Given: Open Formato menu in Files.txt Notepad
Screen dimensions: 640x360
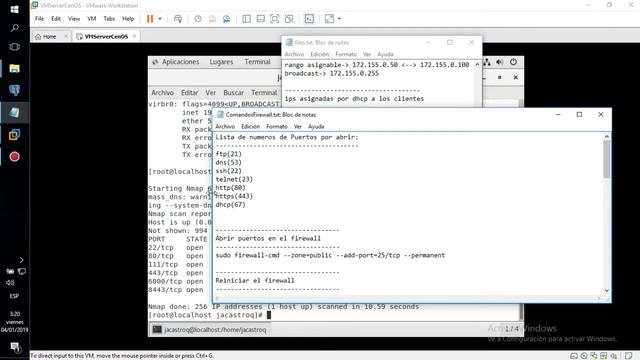Looking at the screenshot, I should coord(346,54).
